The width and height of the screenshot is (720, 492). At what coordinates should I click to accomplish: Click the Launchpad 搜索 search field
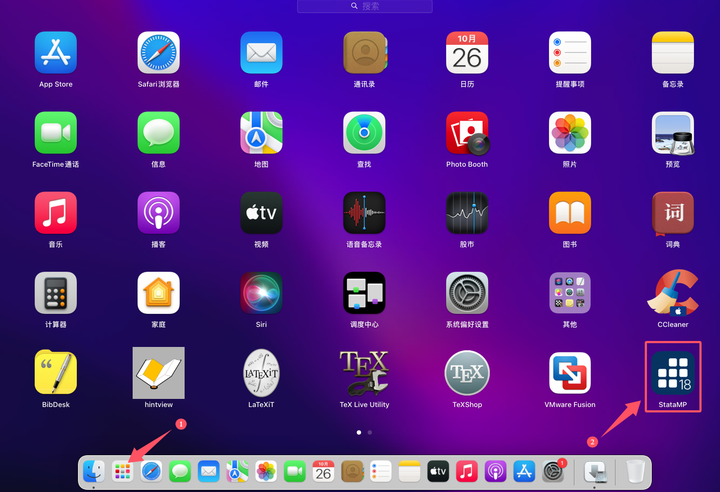coord(365,6)
